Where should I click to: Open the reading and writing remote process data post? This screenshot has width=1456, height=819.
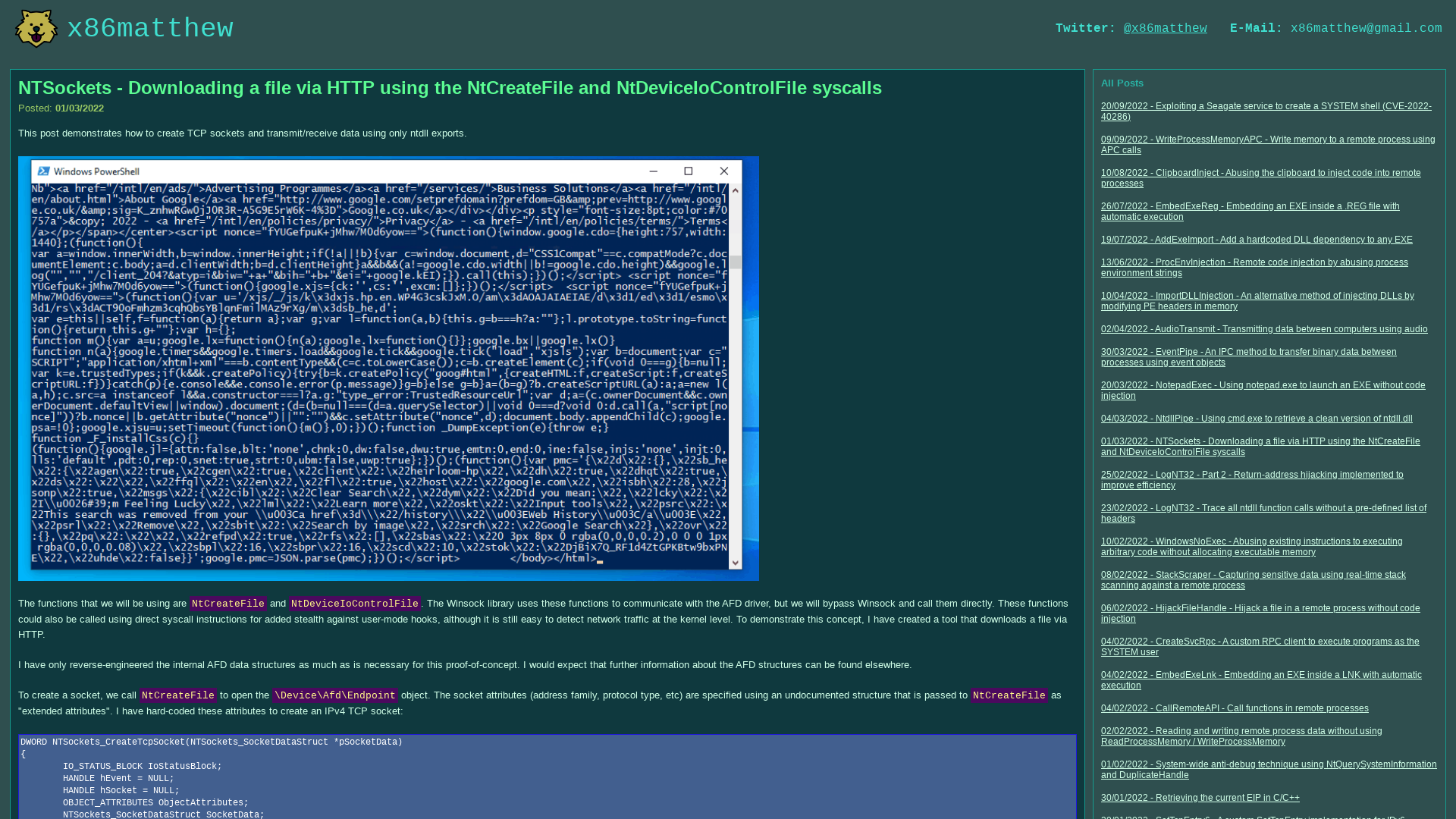point(1241,736)
